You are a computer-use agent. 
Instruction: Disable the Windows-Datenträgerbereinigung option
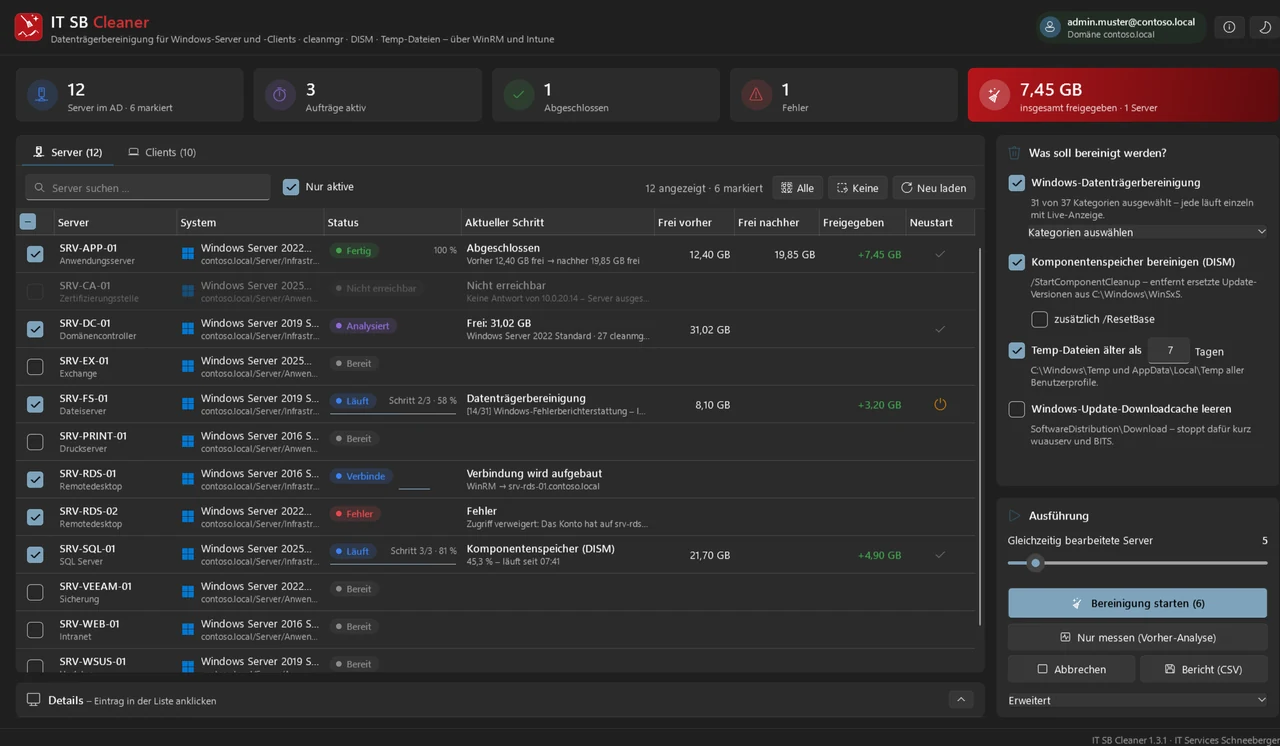1017,183
